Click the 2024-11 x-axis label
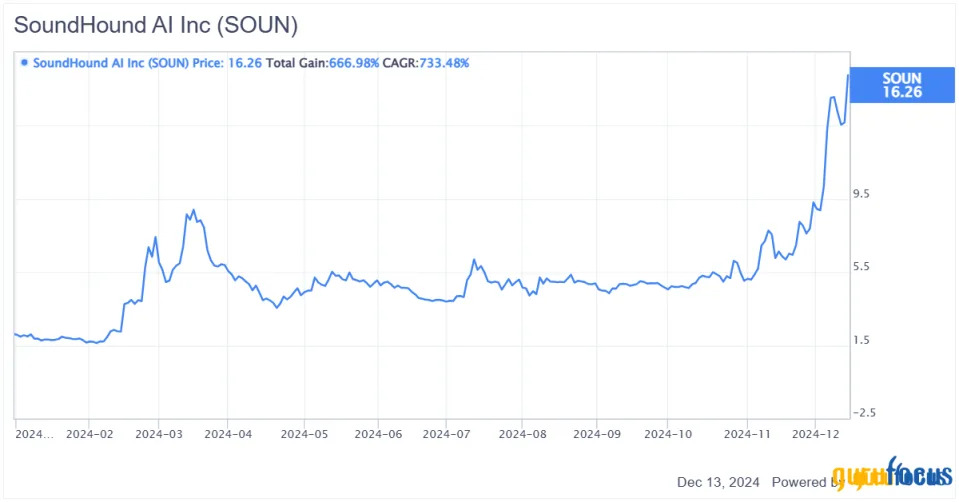Viewport: 959px width, 502px height. (747, 434)
